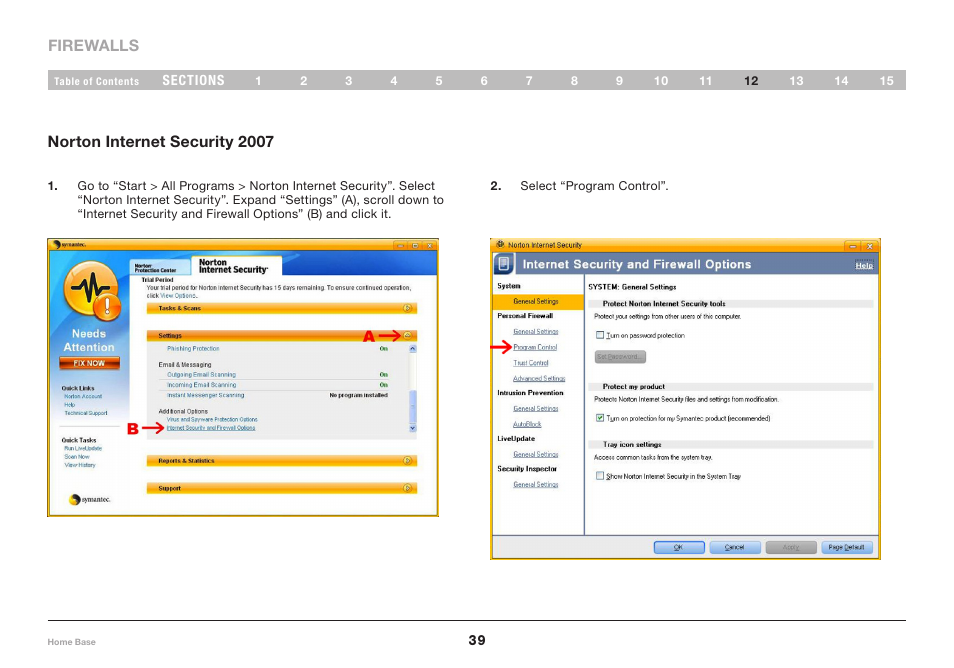
Task: Enable Turn on password protection checkbox
Action: pyautogui.click(x=600, y=335)
